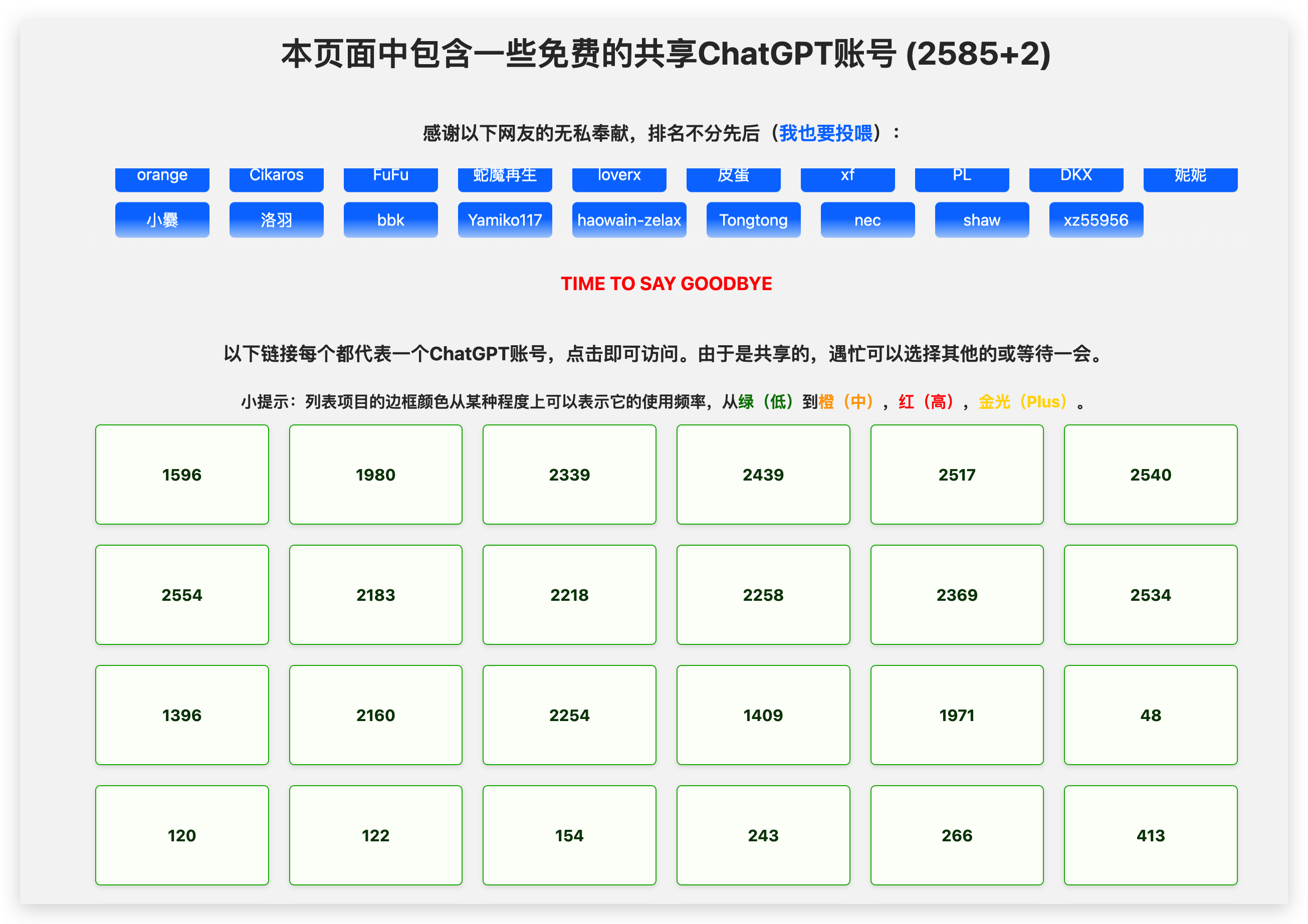1308x924 pixels.
Task: Open shared account 1396
Action: [x=182, y=715]
